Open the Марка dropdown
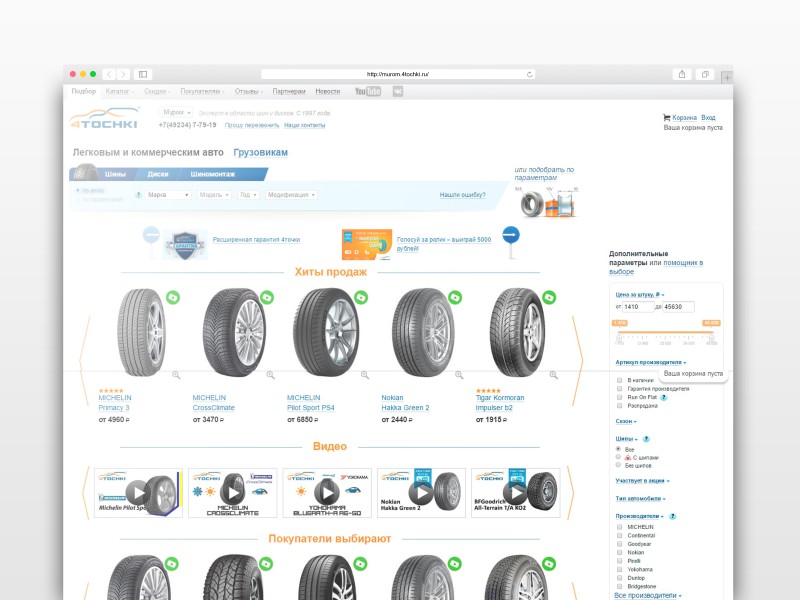 [168, 195]
